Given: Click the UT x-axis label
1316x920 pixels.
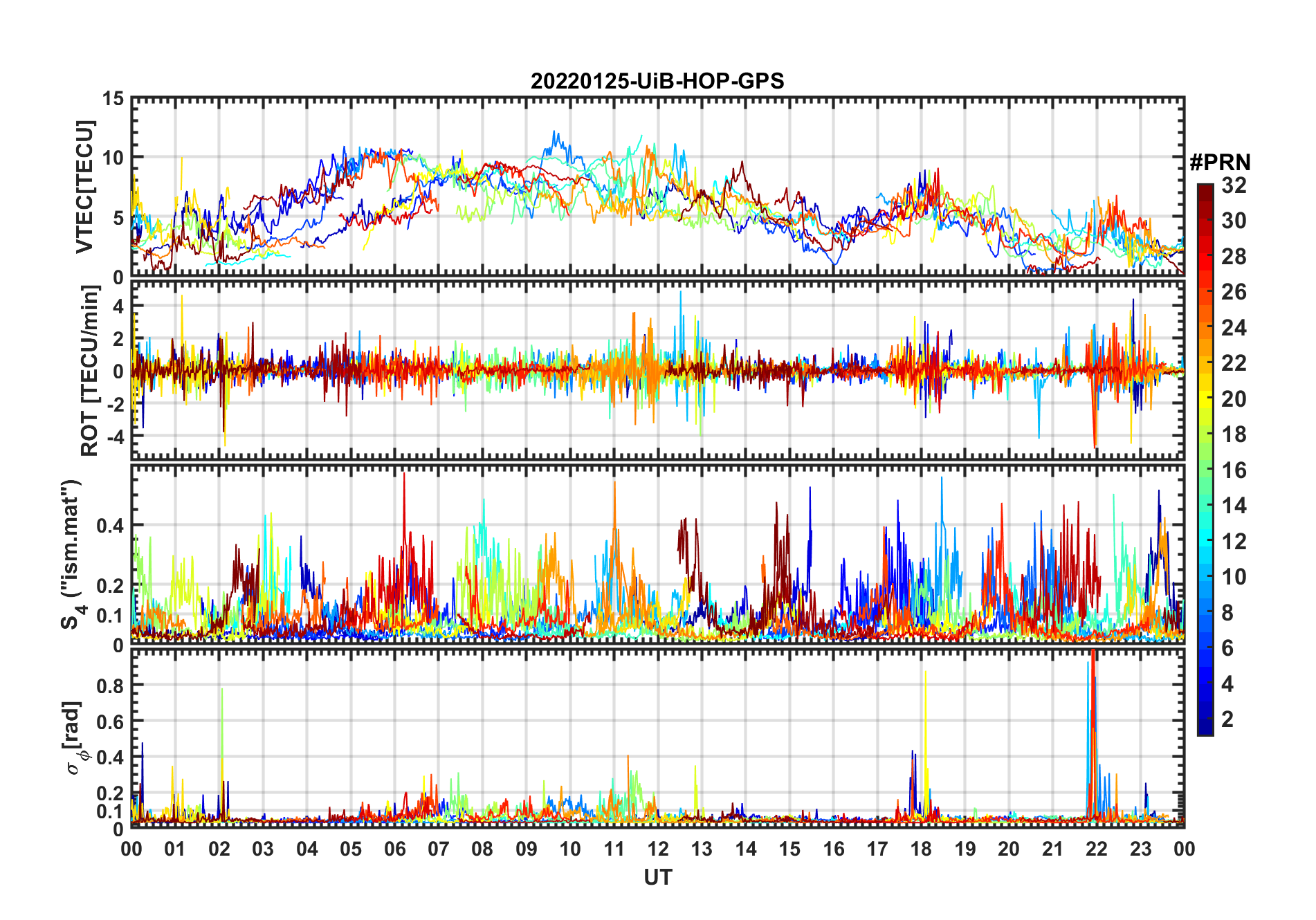Looking at the screenshot, I should [658, 877].
